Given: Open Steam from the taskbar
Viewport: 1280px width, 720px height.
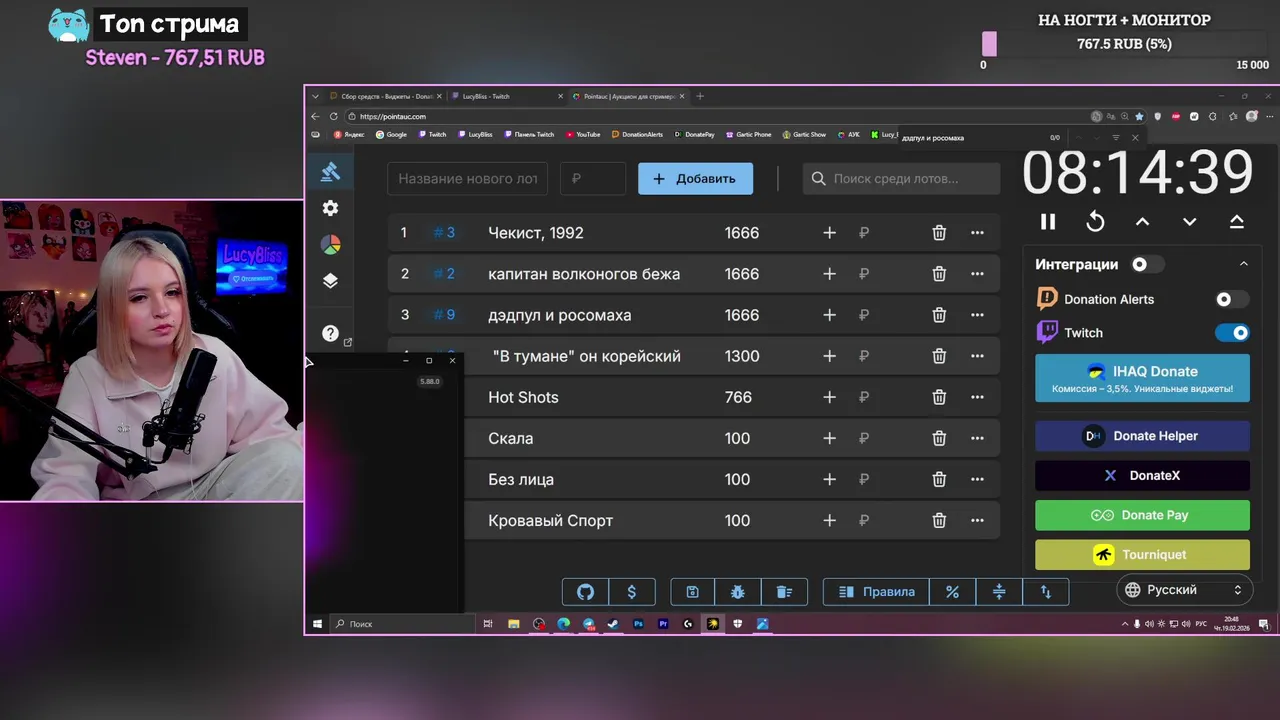Looking at the screenshot, I should tap(613, 624).
